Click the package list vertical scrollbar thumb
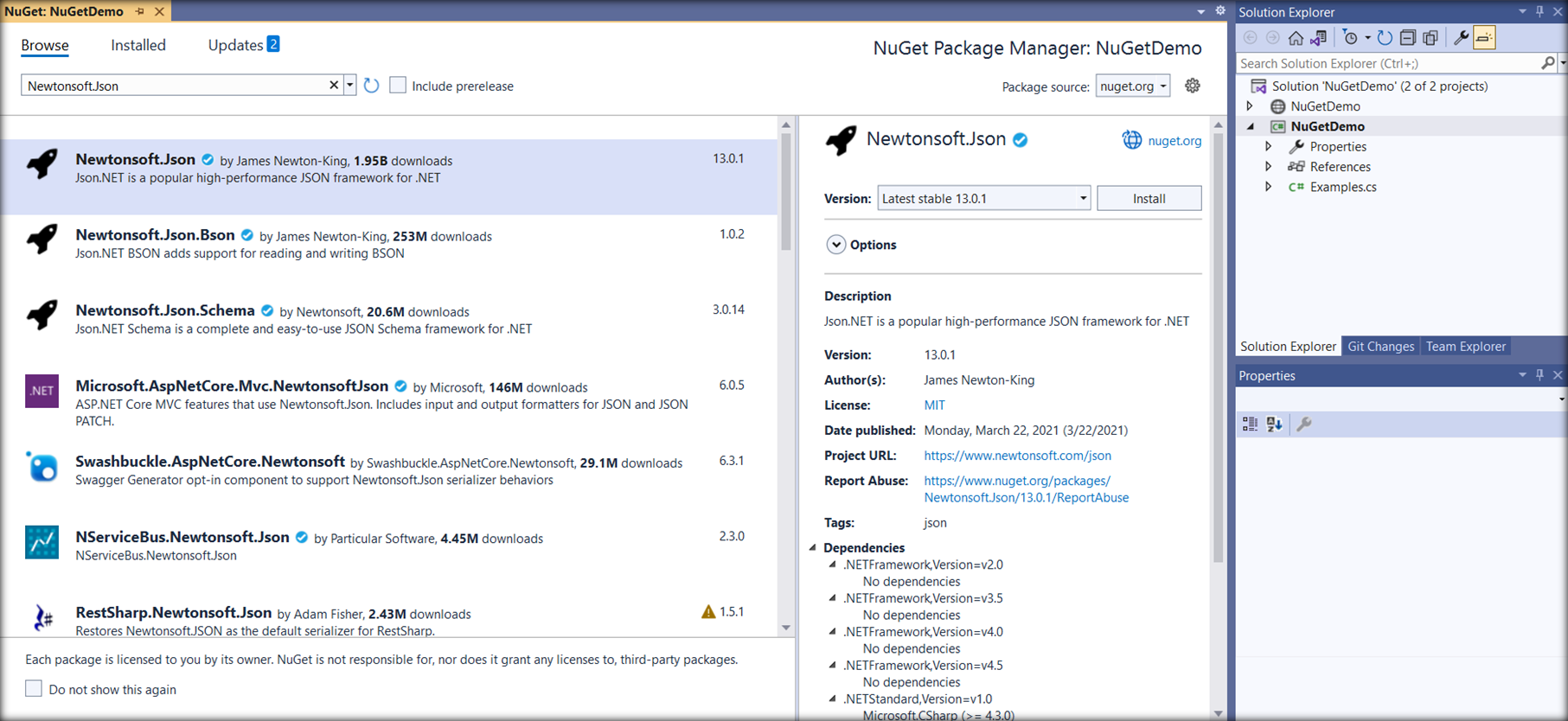The width and height of the screenshot is (1568, 721). point(786,190)
